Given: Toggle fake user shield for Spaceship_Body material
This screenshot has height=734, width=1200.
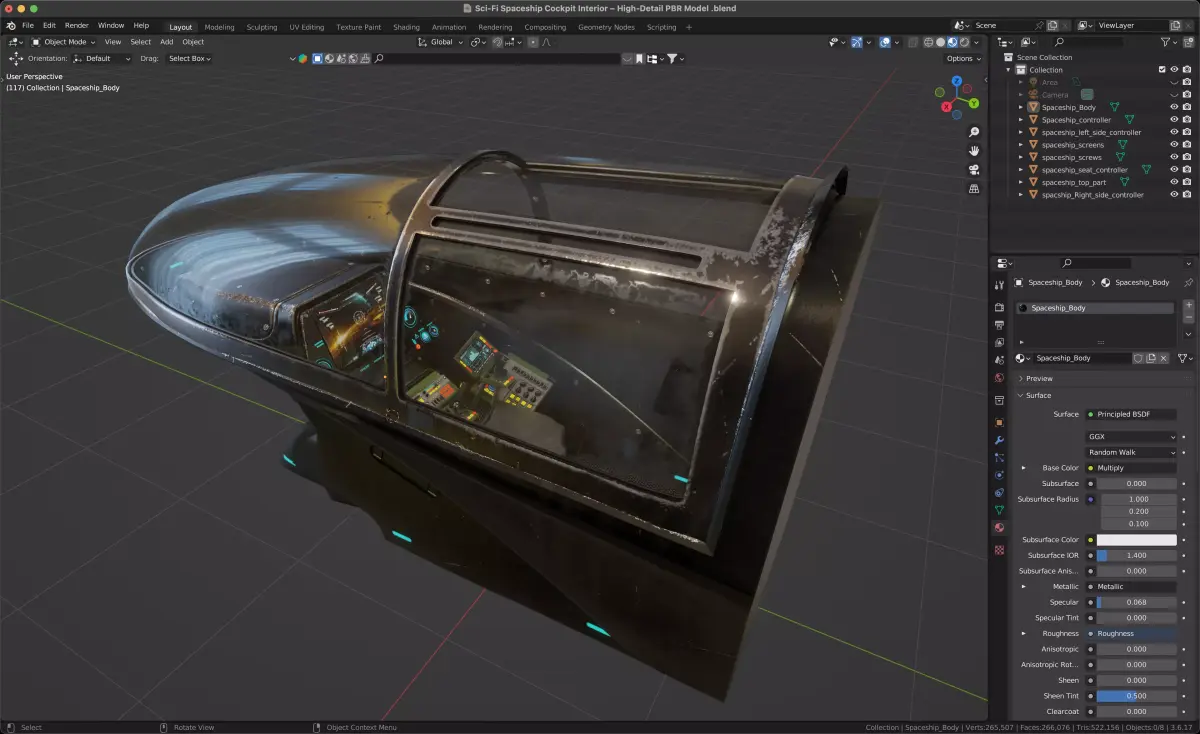Looking at the screenshot, I should click(x=1138, y=358).
